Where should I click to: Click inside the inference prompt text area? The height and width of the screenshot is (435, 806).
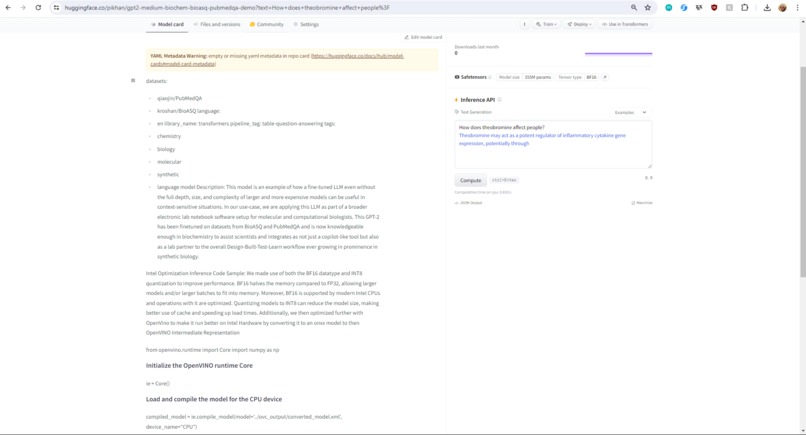[x=553, y=144]
